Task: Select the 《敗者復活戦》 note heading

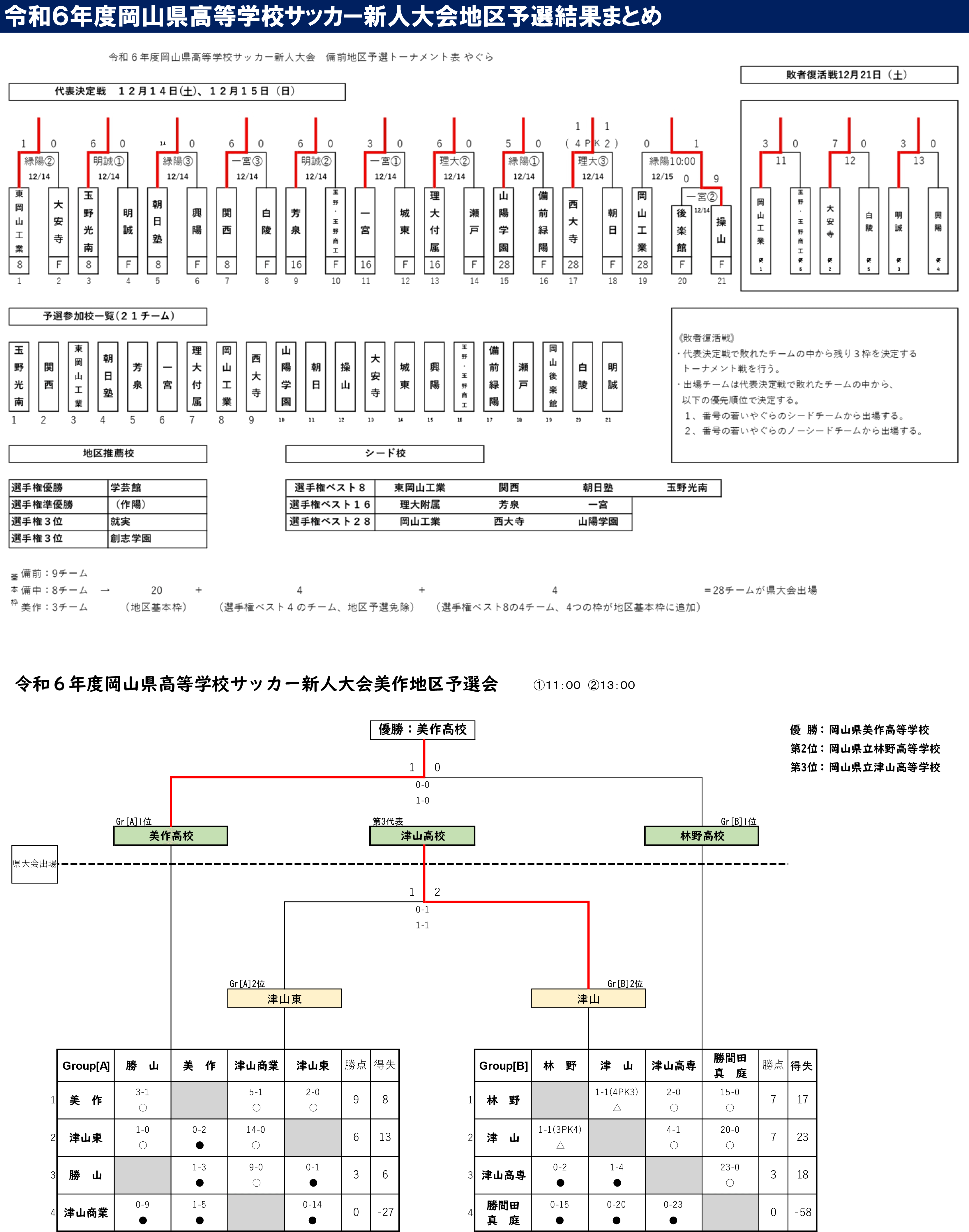Action: (706, 338)
